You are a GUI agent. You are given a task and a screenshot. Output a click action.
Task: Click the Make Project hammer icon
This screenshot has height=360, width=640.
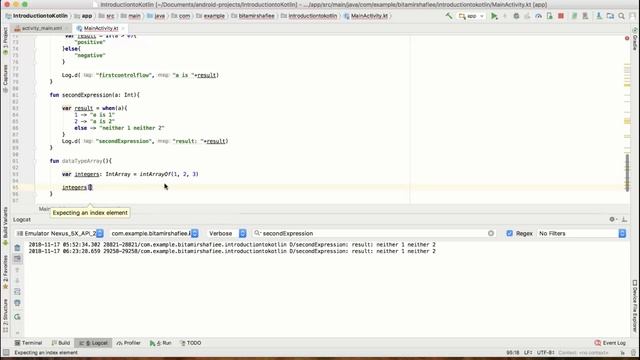[449, 16]
